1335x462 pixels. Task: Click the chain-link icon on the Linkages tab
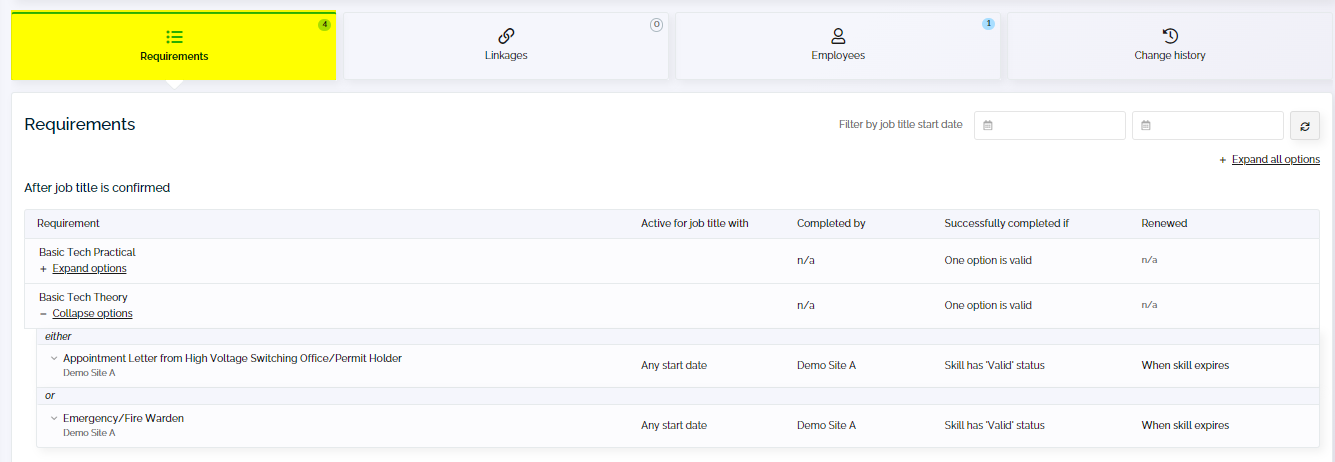tap(506, 36)
